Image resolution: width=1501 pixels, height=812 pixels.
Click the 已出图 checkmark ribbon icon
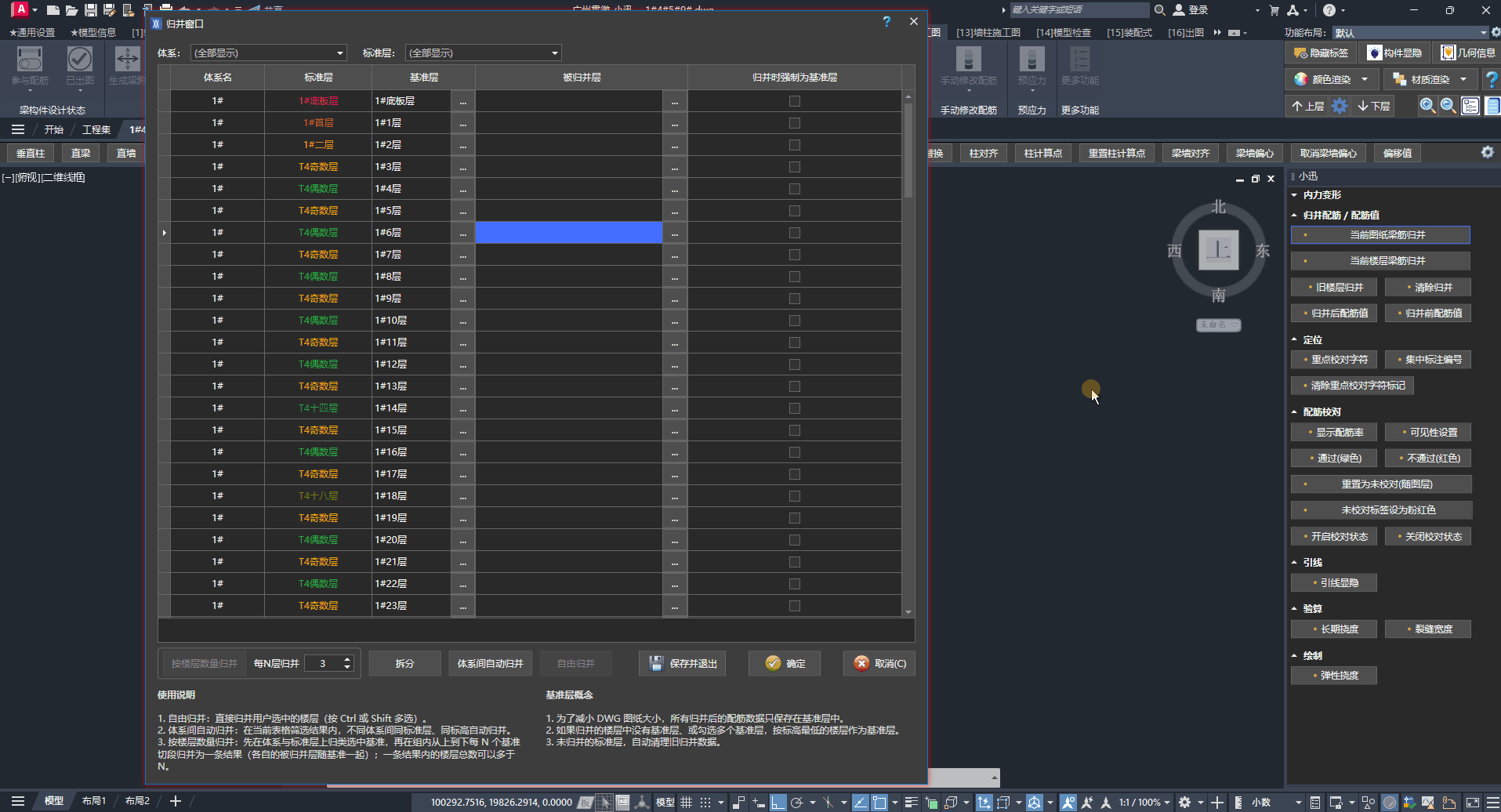pyautogui.click(x=80, y=59)
